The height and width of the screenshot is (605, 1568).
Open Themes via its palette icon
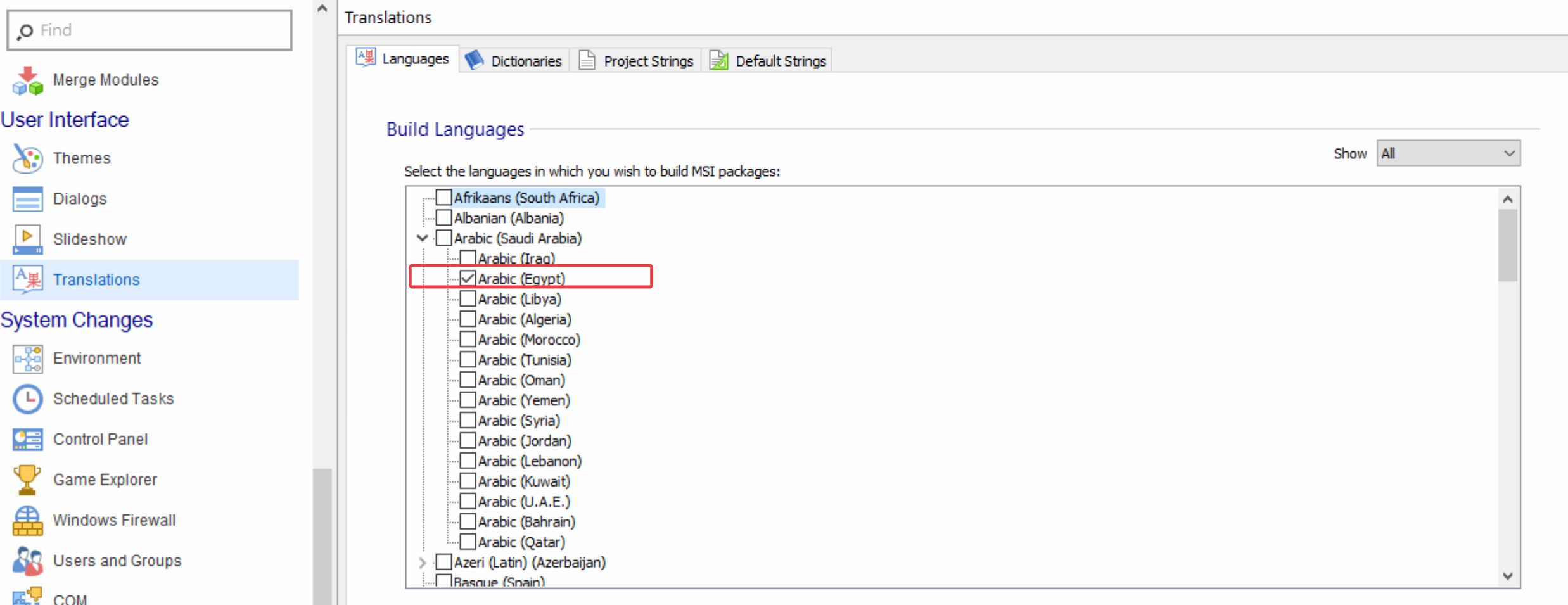pos(27,158)
